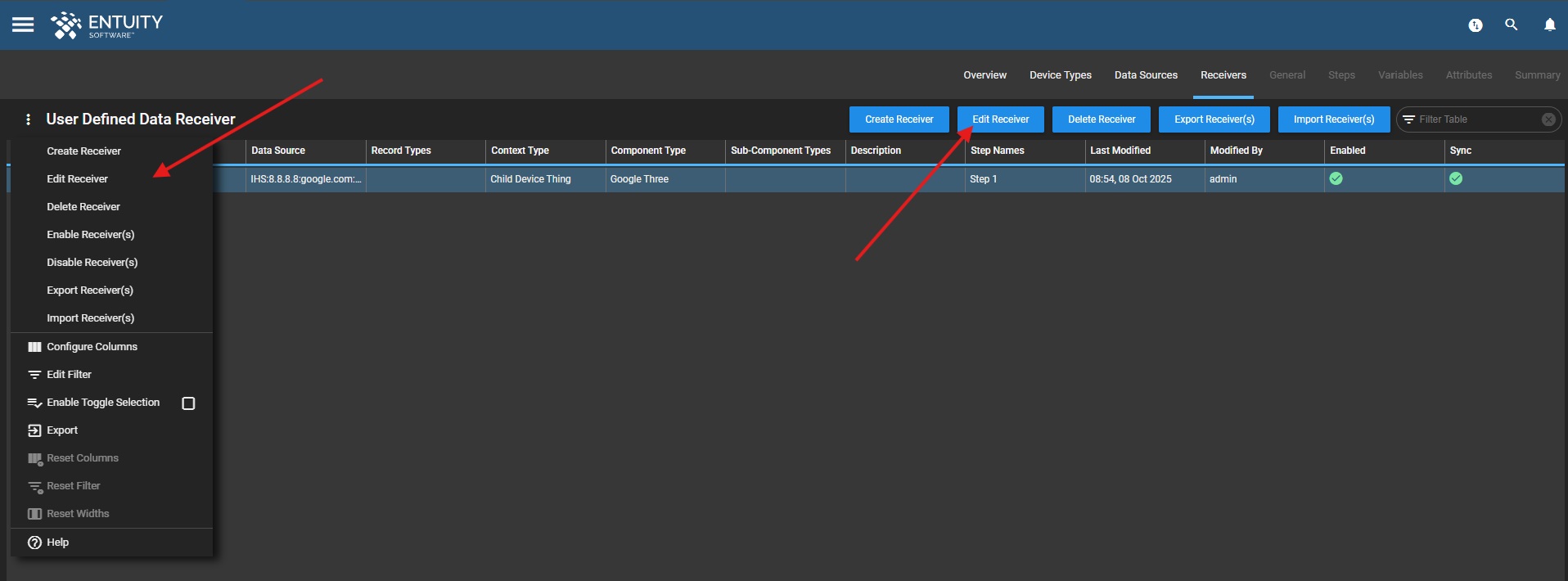
Task: Click the Enable Toggle Selection icon
Action: pyautogui.click(x=34, y=403)
